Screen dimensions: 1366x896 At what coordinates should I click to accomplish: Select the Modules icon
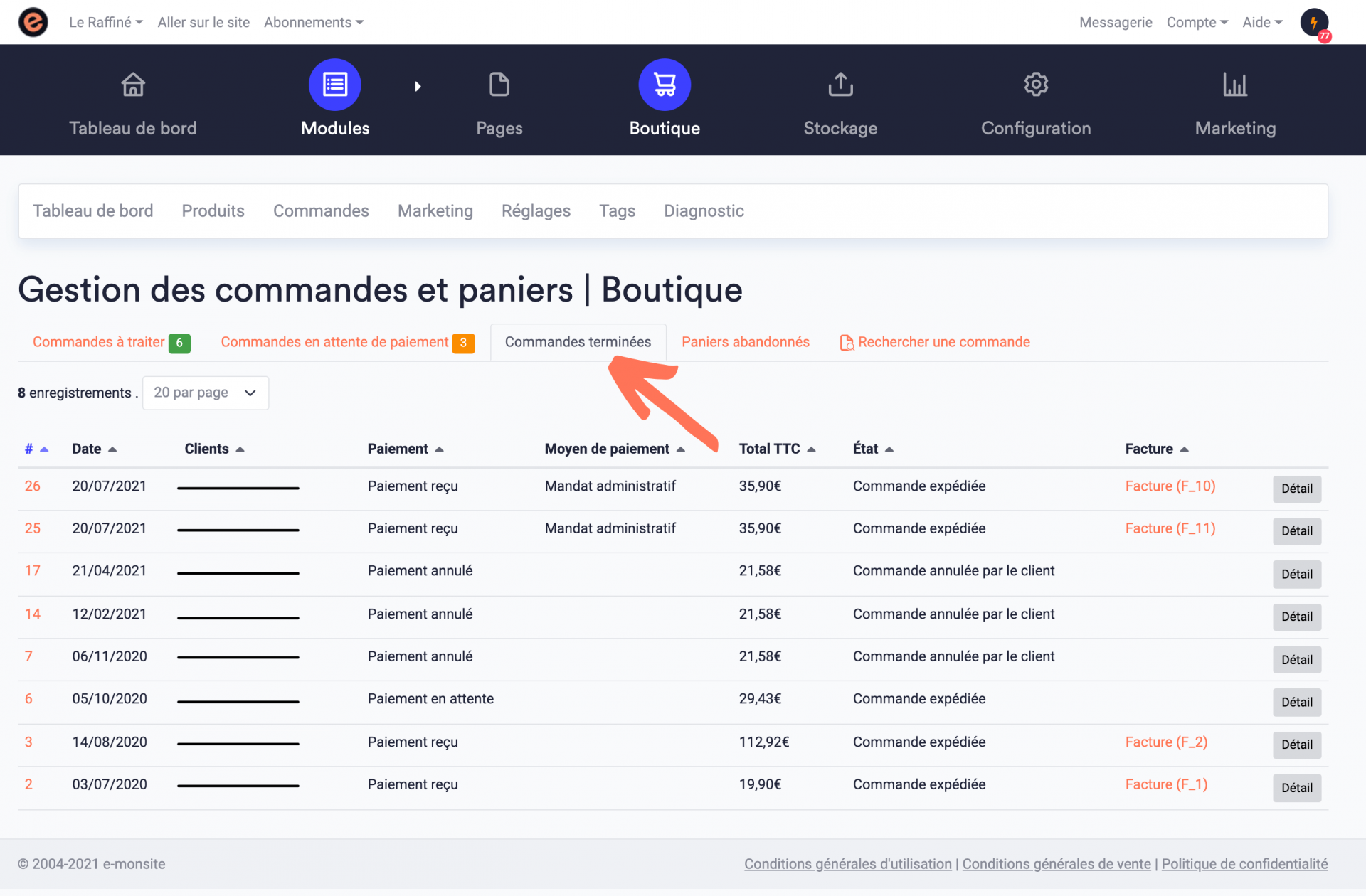click(334, 85)
